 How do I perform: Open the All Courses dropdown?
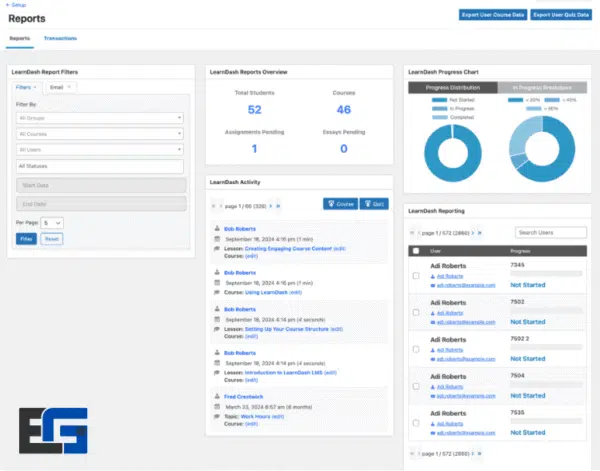99,133
